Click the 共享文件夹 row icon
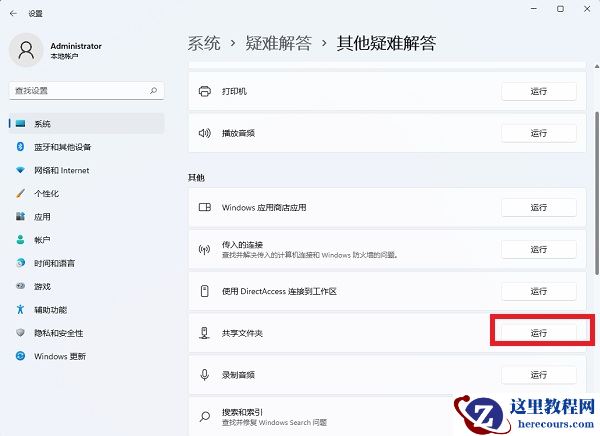600x436 pixels. click(205, 333)
